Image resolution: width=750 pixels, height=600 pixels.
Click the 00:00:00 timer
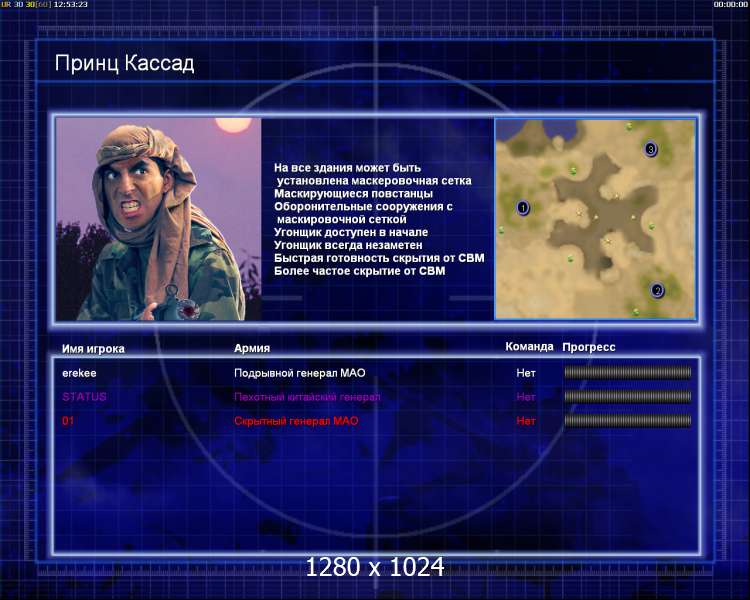[x=730, y=4]
